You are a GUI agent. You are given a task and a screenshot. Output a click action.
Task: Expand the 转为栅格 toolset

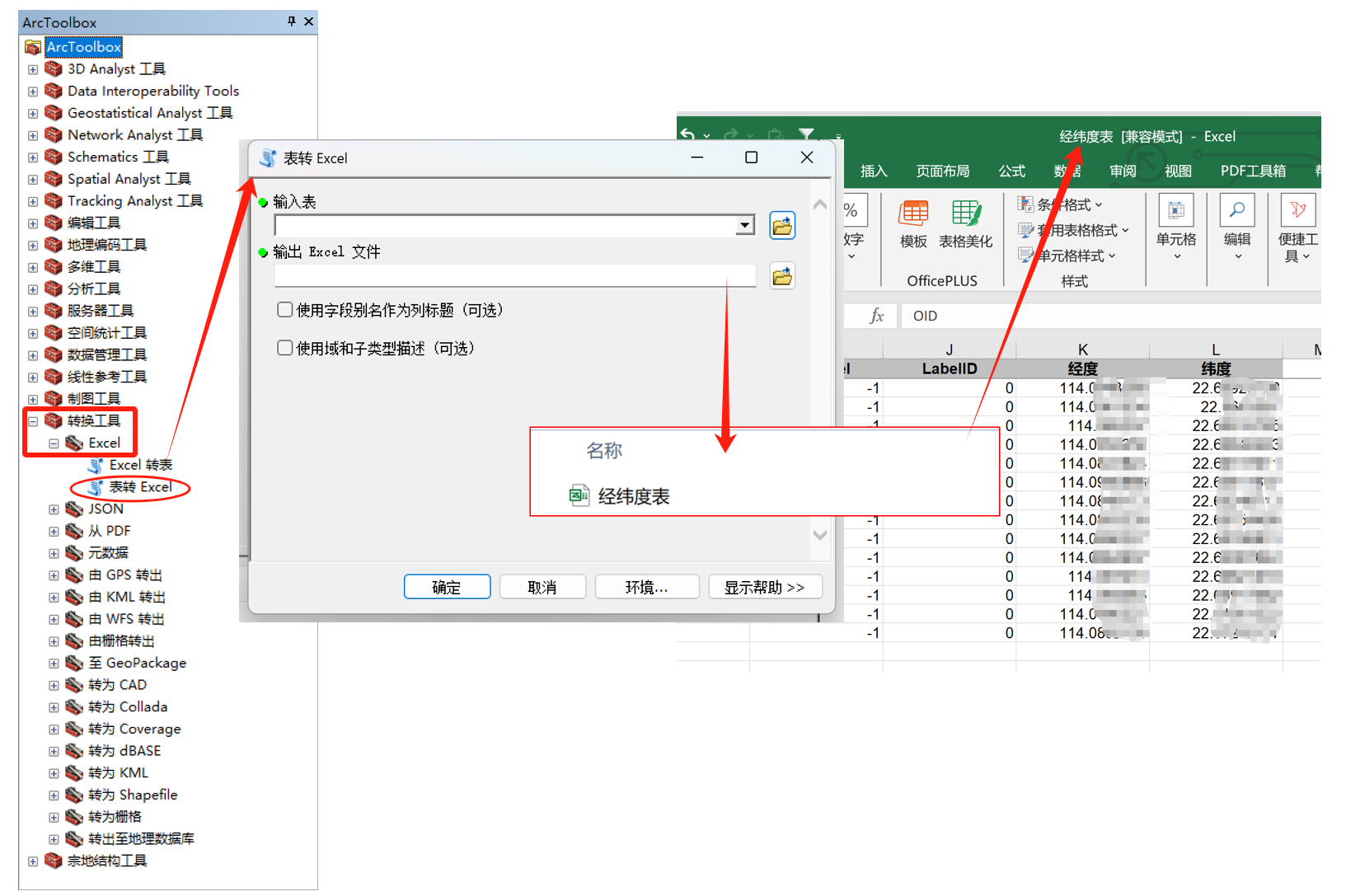(x=54, y=818)
